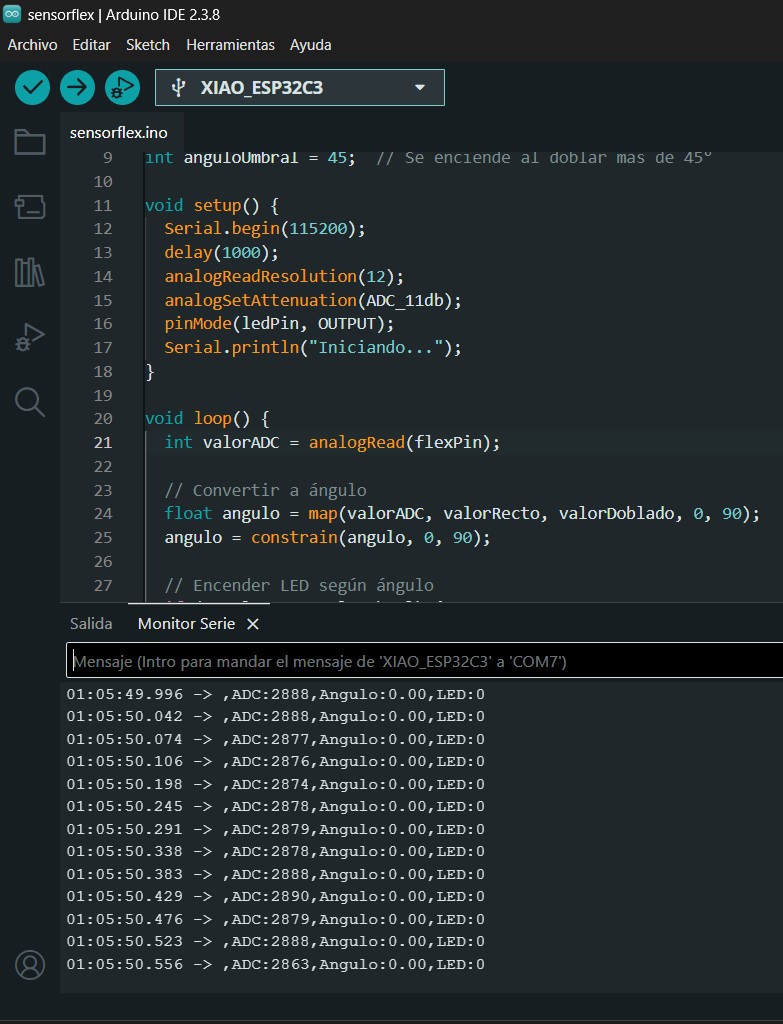
Task: Open the Boards Manager sidebar icon
Action: [x=29, y=207]
